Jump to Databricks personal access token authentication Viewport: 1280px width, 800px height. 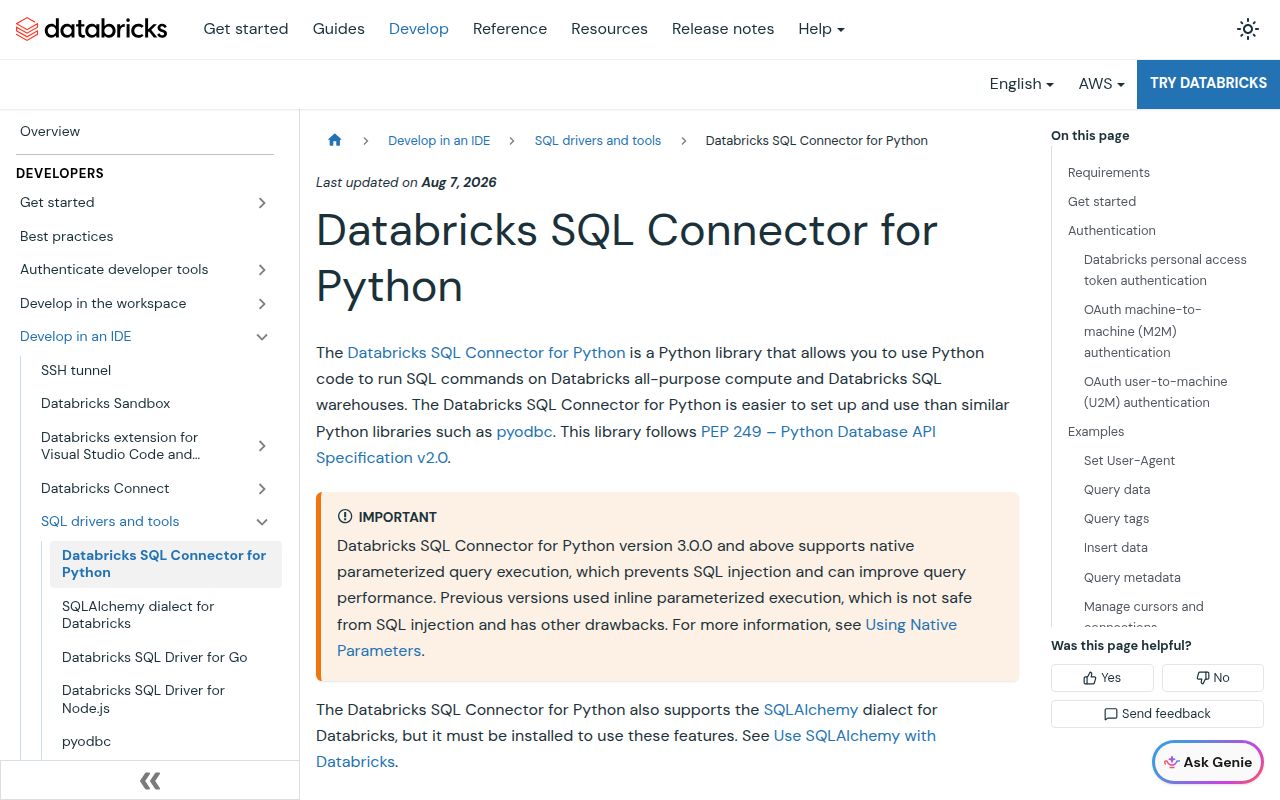tap(1165, 270)
